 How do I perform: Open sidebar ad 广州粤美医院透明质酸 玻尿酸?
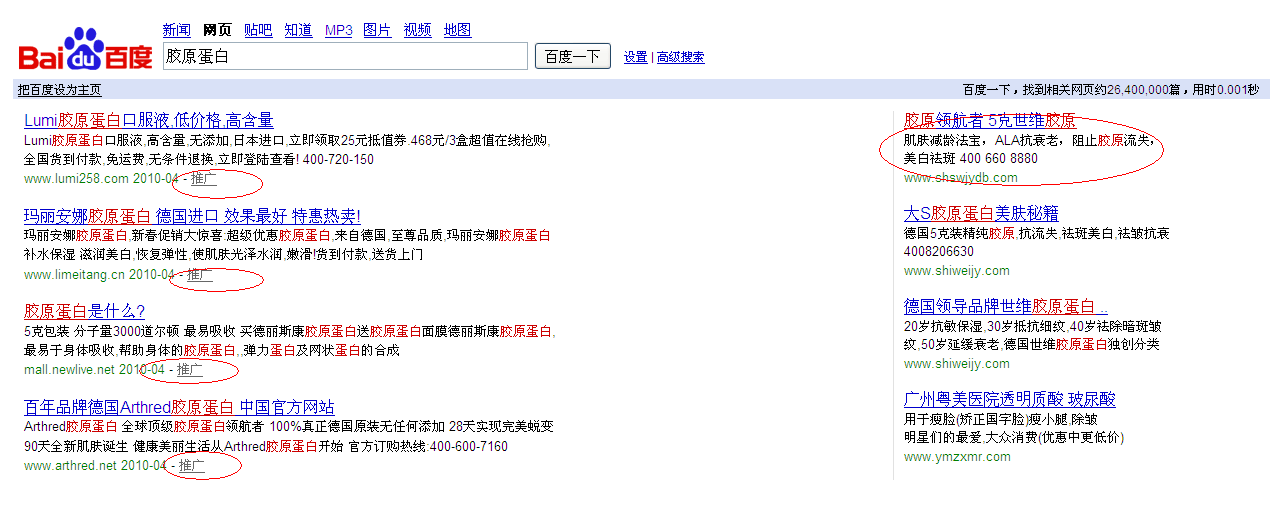(1010, 400)
